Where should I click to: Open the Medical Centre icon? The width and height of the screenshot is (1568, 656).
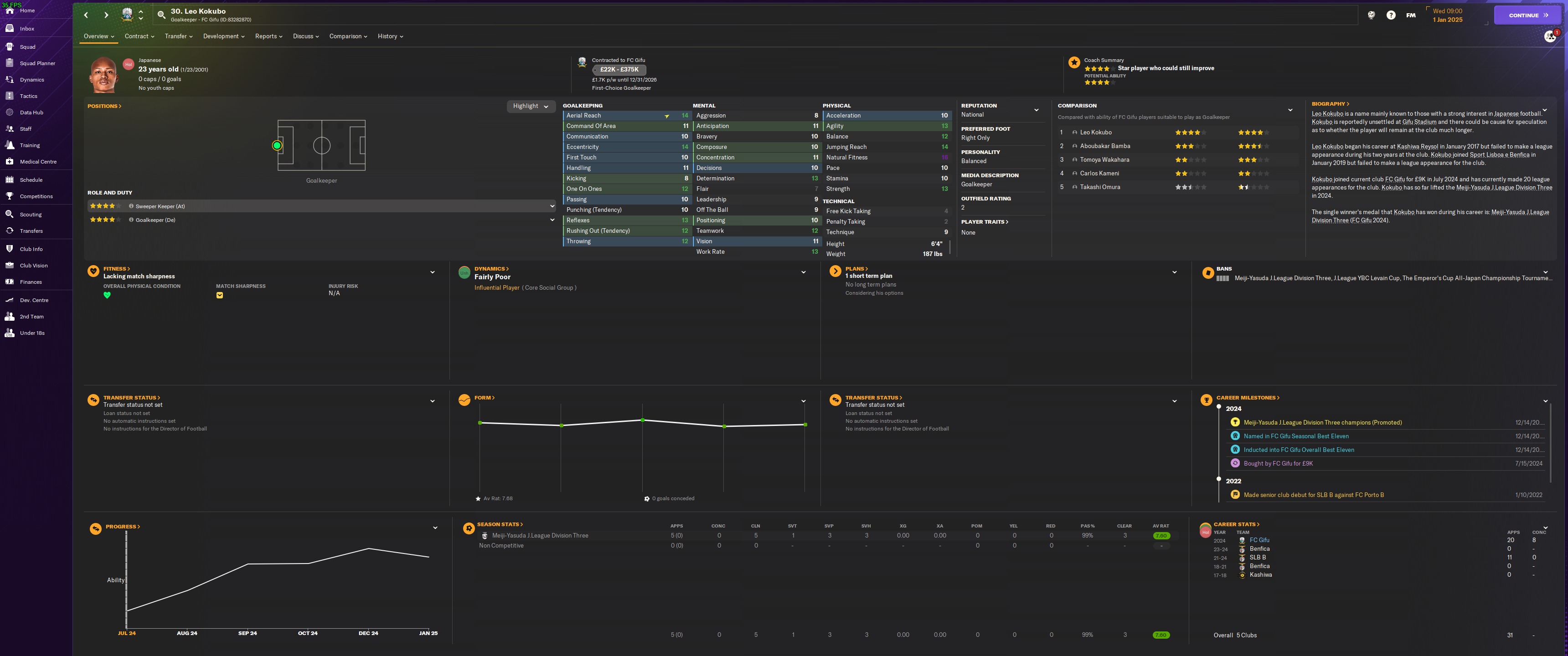(x=10, y=162)
